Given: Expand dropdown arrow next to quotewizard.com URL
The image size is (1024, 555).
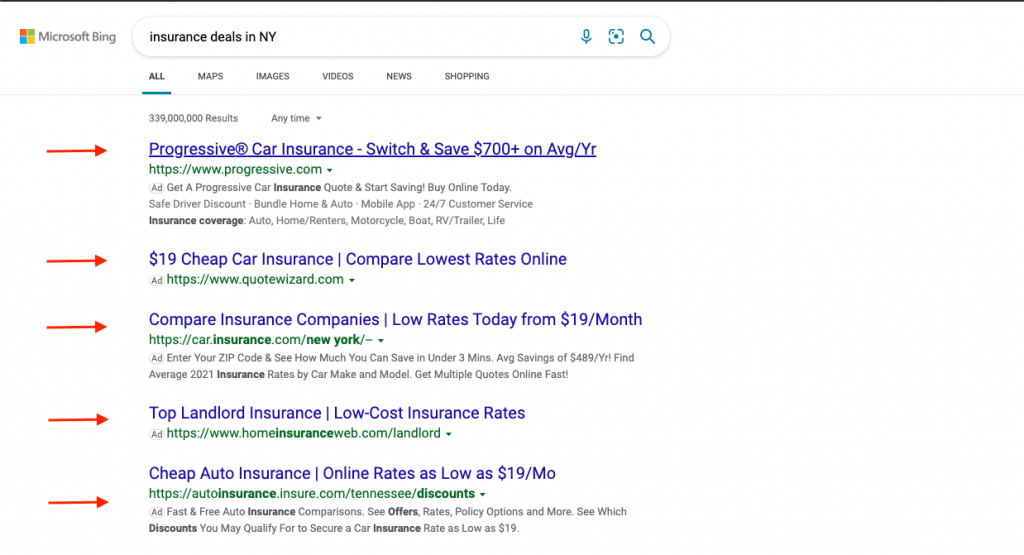Looking at the screenshot, I should pos(352,281).
